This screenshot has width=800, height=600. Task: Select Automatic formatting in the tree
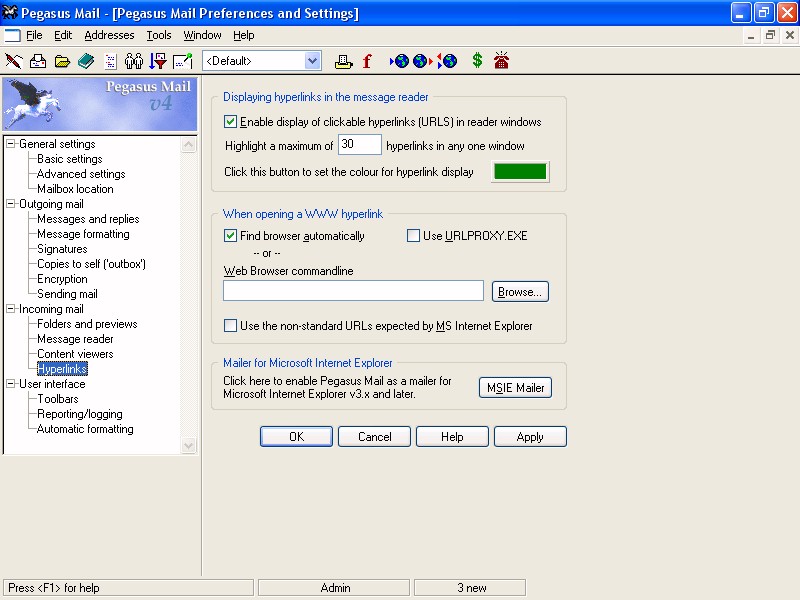pos(85,429)
